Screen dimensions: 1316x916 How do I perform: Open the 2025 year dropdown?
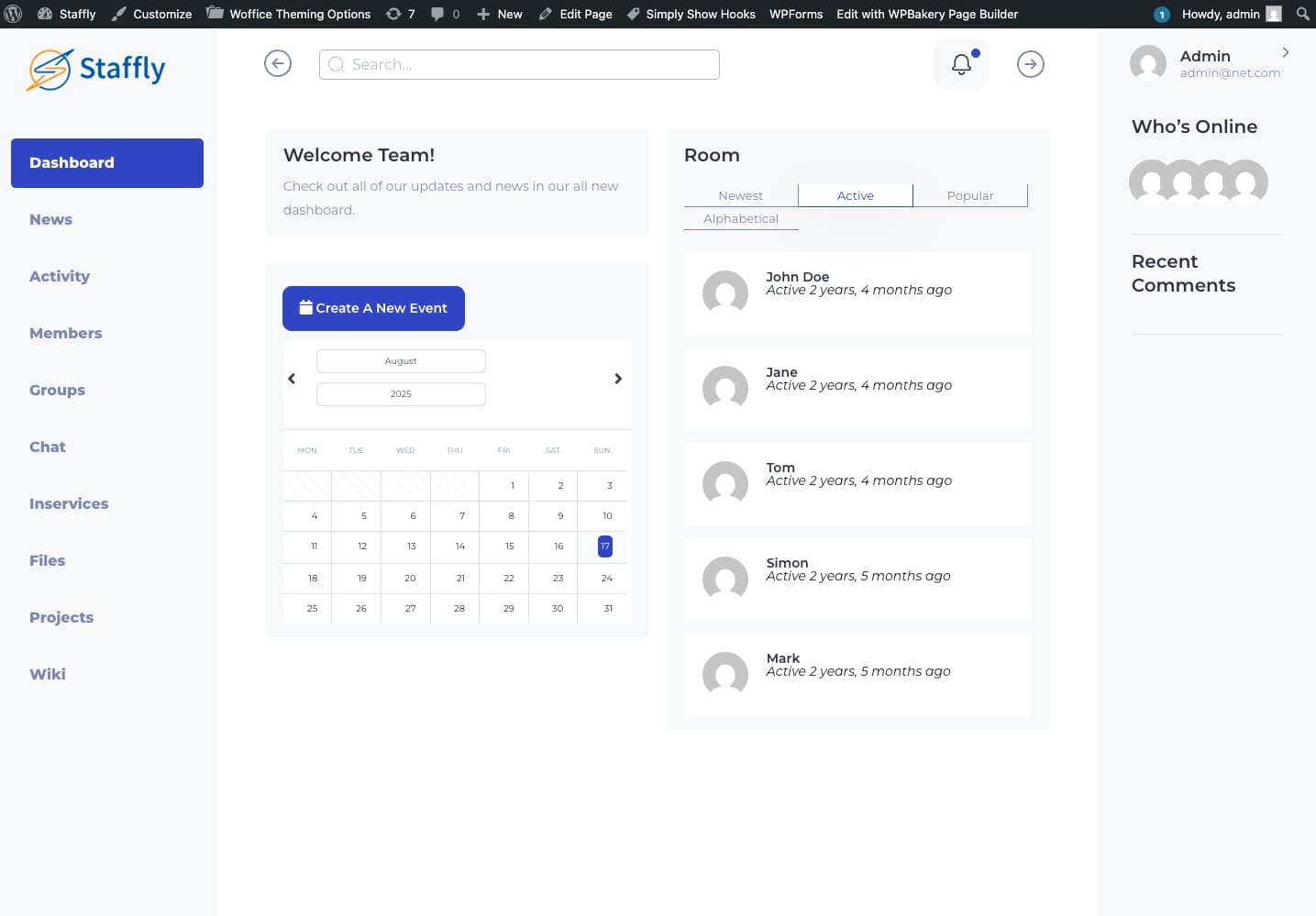401,394
